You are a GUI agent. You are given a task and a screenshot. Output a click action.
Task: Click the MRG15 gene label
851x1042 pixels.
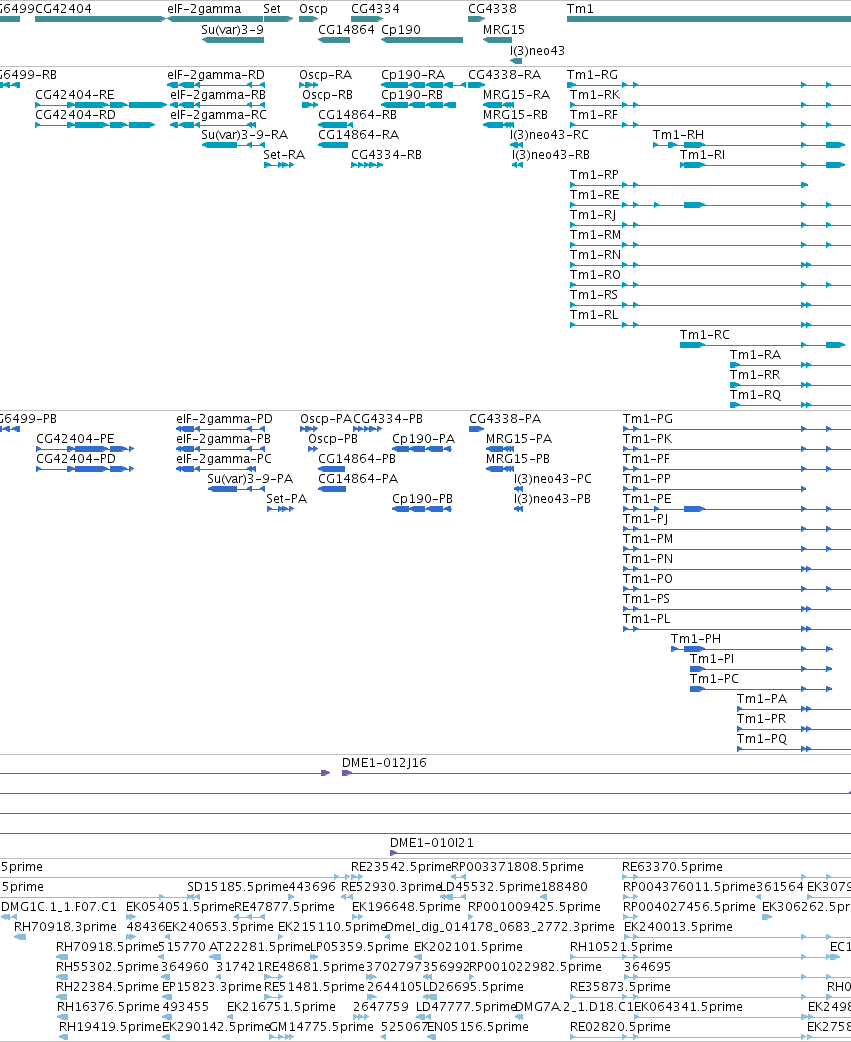504,29
